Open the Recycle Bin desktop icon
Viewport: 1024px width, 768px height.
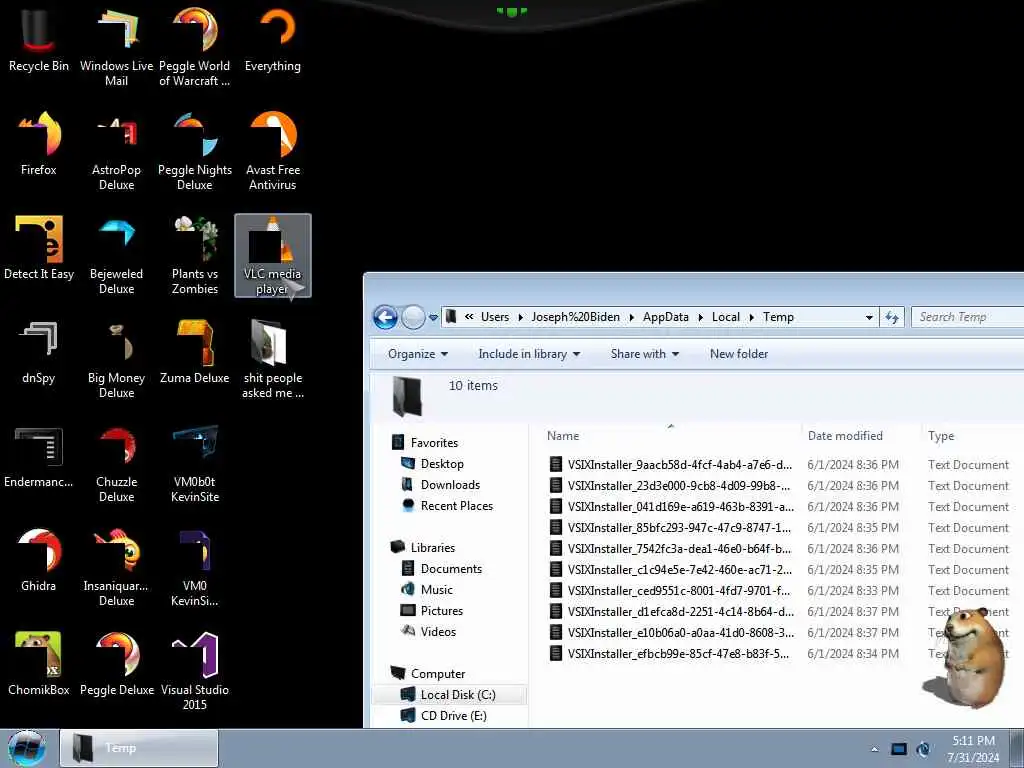[39, 40]
